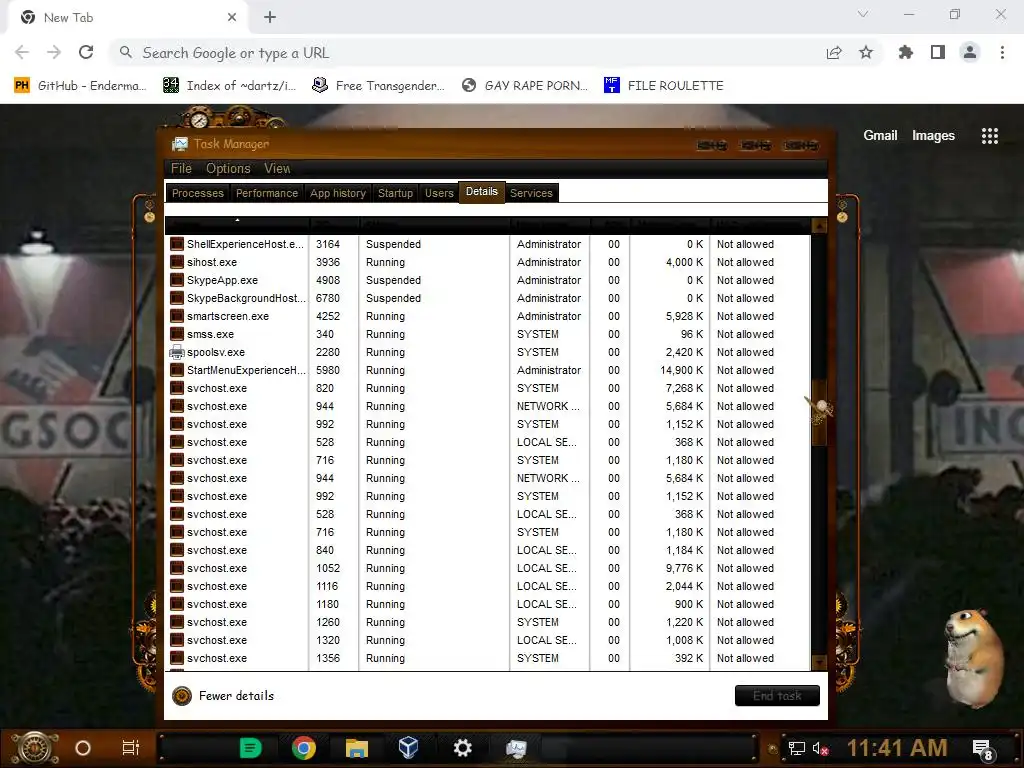The width and height of the screenshot is (1024, 768).
Task: Select the sihost.exe process
Action: 487,263
